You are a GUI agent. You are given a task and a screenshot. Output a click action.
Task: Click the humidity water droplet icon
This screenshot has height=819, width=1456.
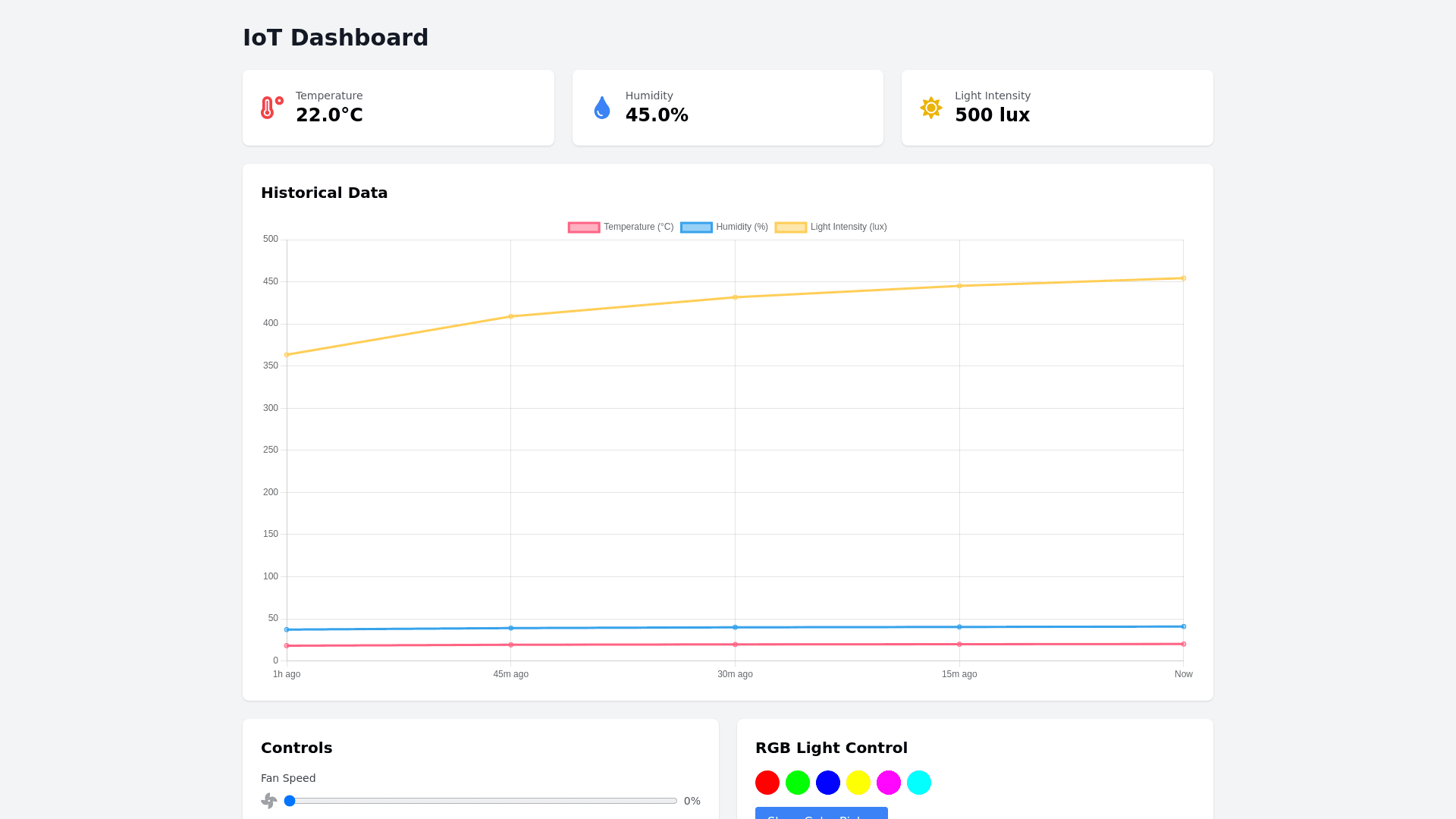(x=601, y=108)
